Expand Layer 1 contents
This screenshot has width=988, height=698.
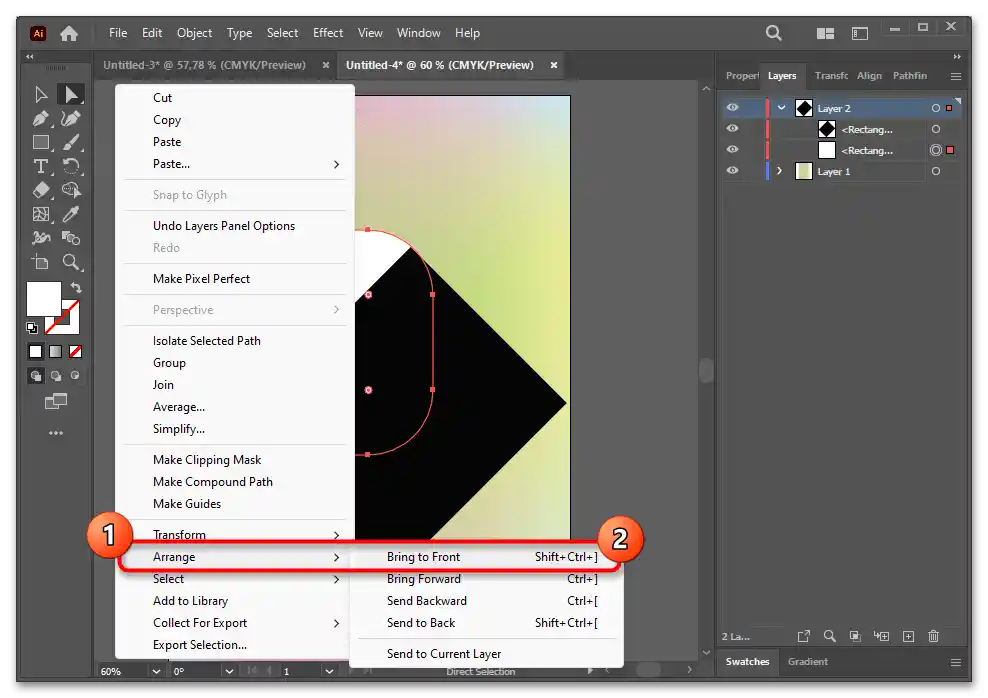[x=780, y=171]
